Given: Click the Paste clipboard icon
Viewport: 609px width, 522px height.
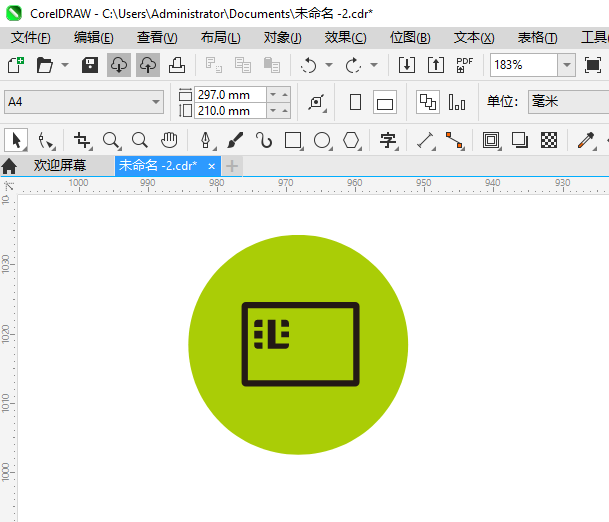Looking at the screenshot, I should pos(272,65).
